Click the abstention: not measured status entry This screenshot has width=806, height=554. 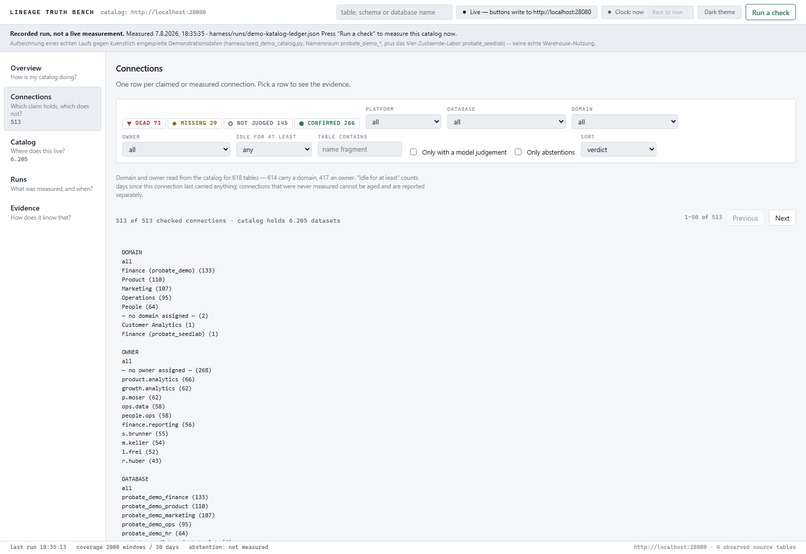coord(228,547)
